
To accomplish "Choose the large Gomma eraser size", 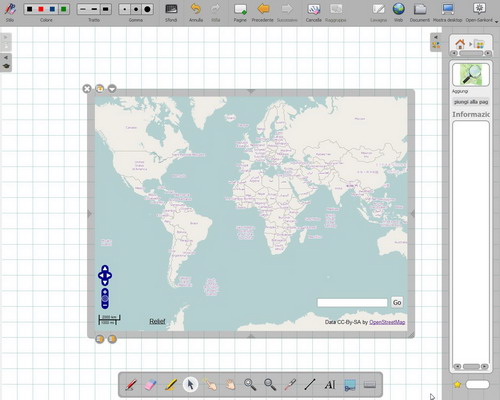I will [147, 9].
